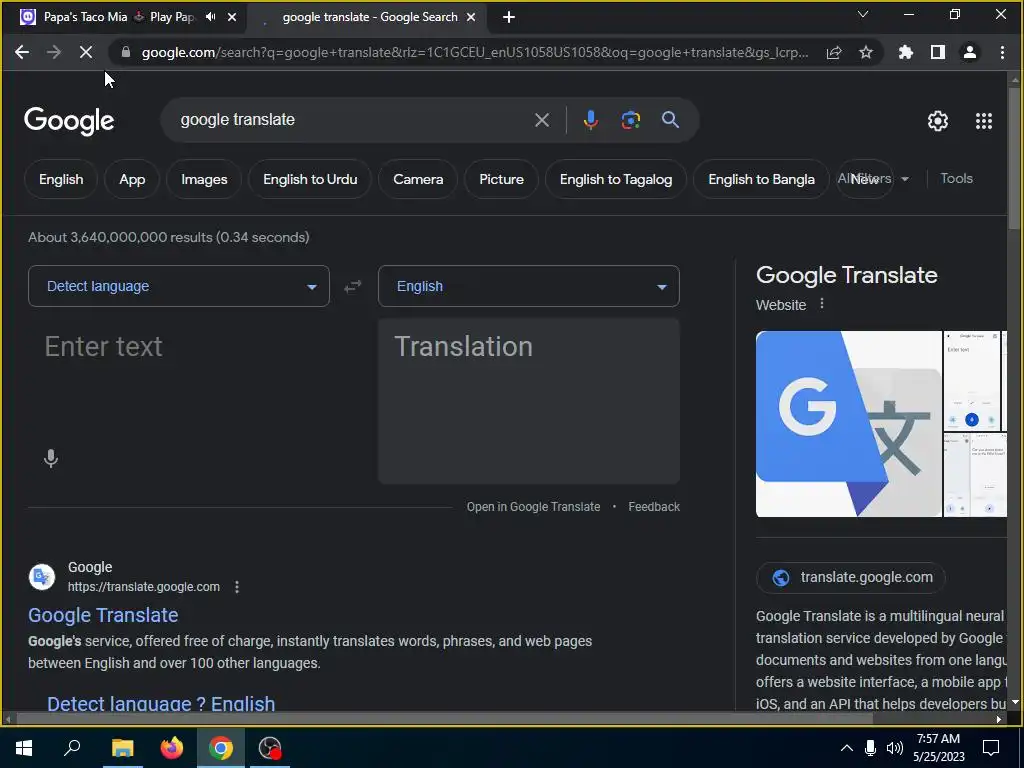Click the Chrome address bar URL
The height and width of the screenshot is (768, 1024).
475,52
